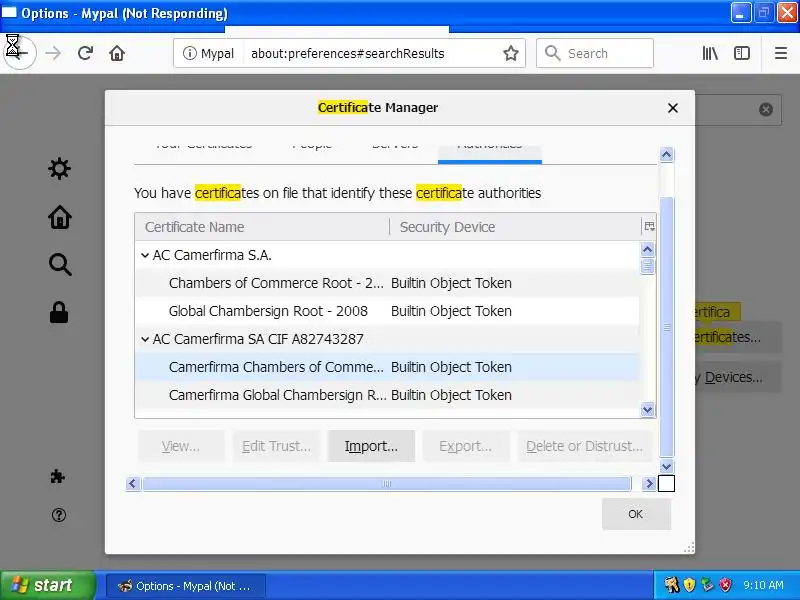Bookmark this page with the star icon

(x=511, y=53)
